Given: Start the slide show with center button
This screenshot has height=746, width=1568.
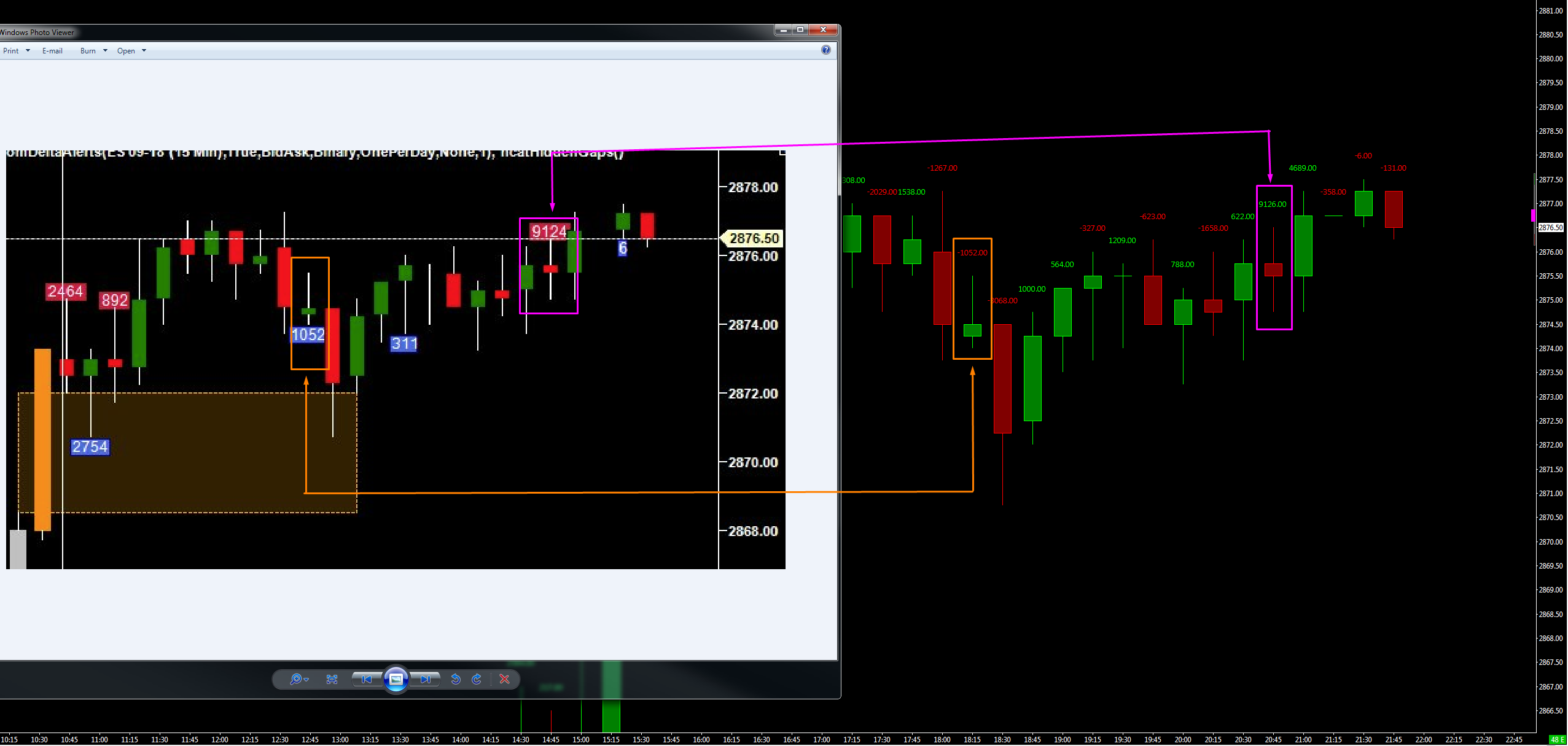Looking at the screenshot, I should pos(396,679).
